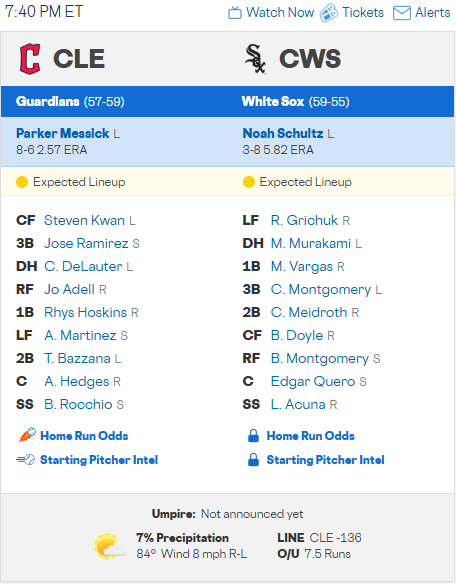
Task: Click the White Sox team logo
Action: click(255, 59)
